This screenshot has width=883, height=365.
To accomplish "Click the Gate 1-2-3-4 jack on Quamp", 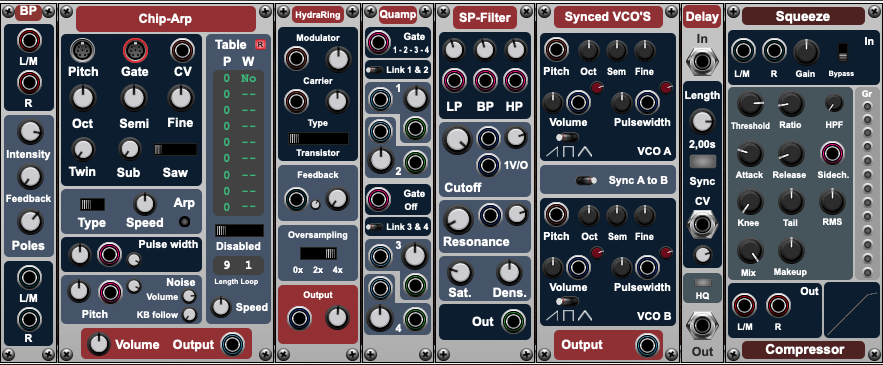I will (x=378, y=42).
